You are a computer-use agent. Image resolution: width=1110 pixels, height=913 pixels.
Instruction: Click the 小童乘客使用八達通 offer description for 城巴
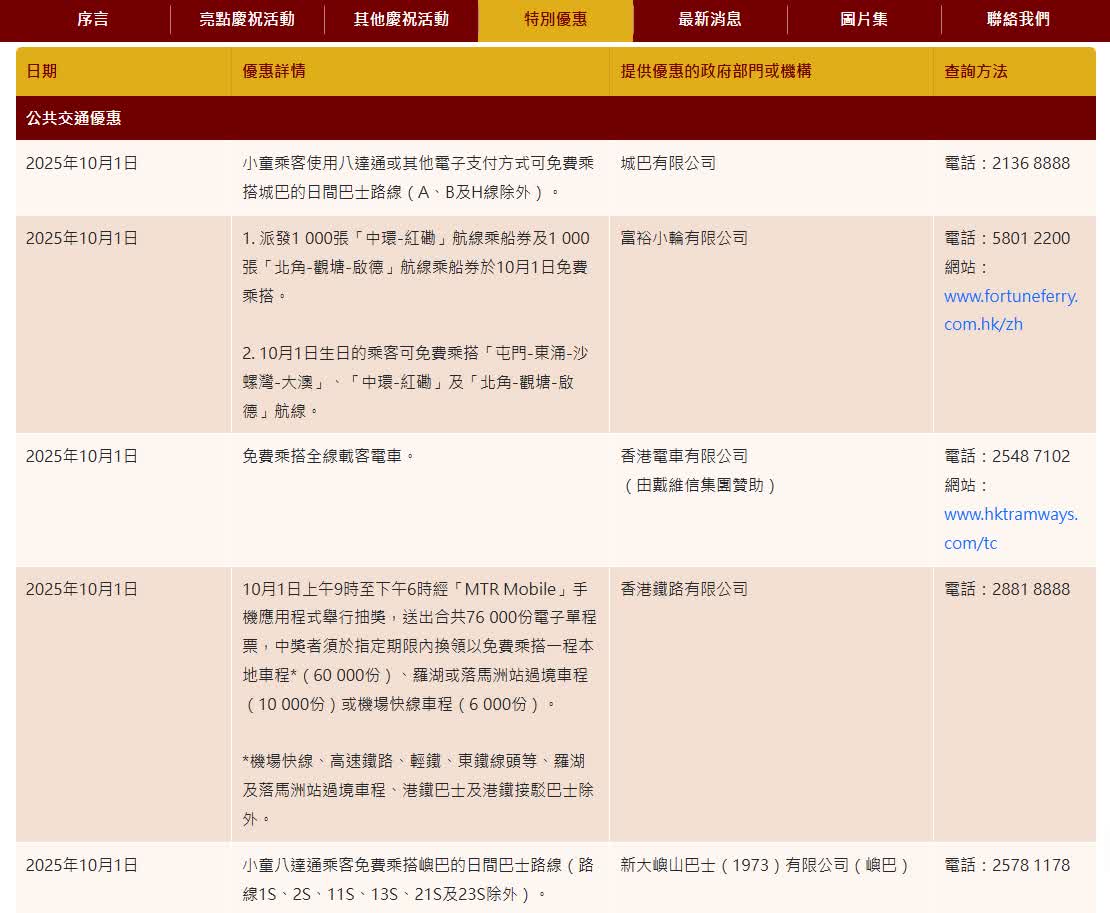(x=418, y=178)
